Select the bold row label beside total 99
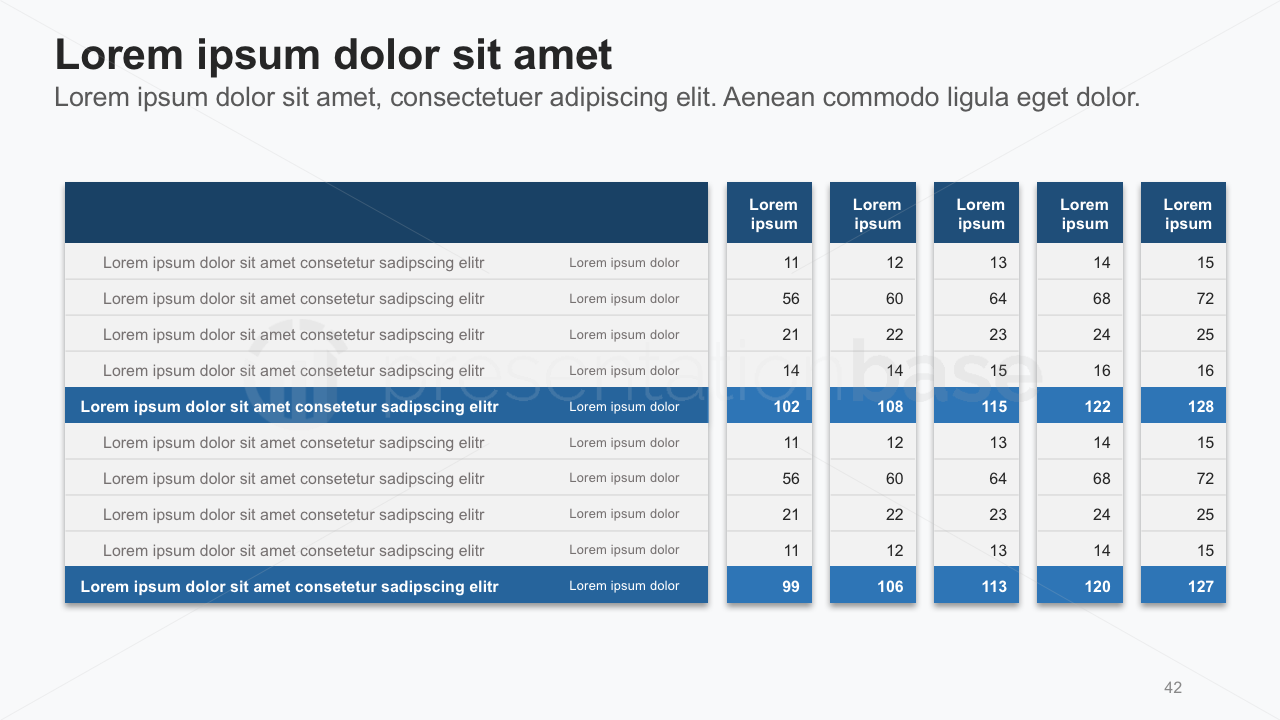This screenshot has width=1280, height=720. (x=289, y=587)
